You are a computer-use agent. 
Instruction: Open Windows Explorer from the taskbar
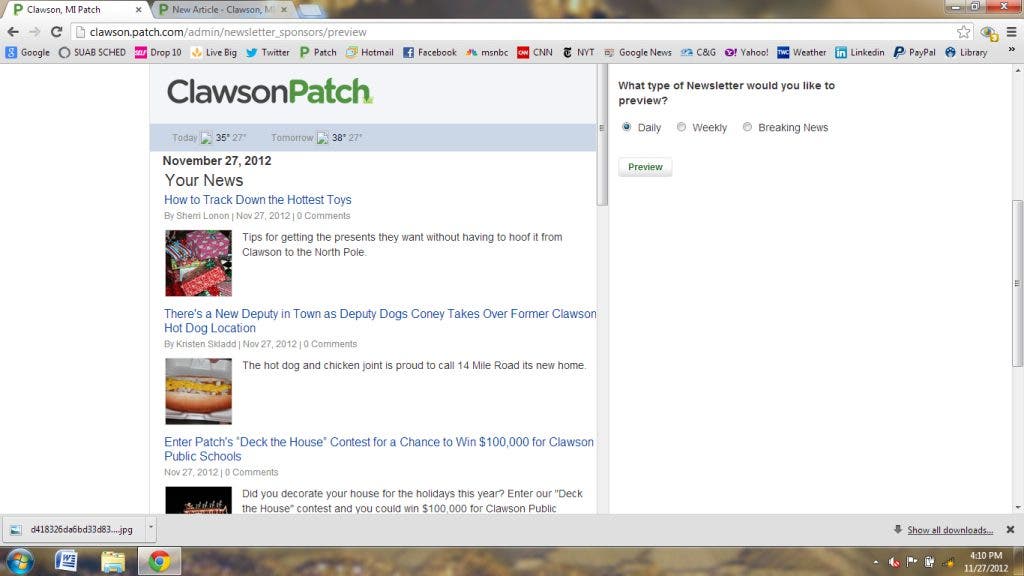point(113,562)
